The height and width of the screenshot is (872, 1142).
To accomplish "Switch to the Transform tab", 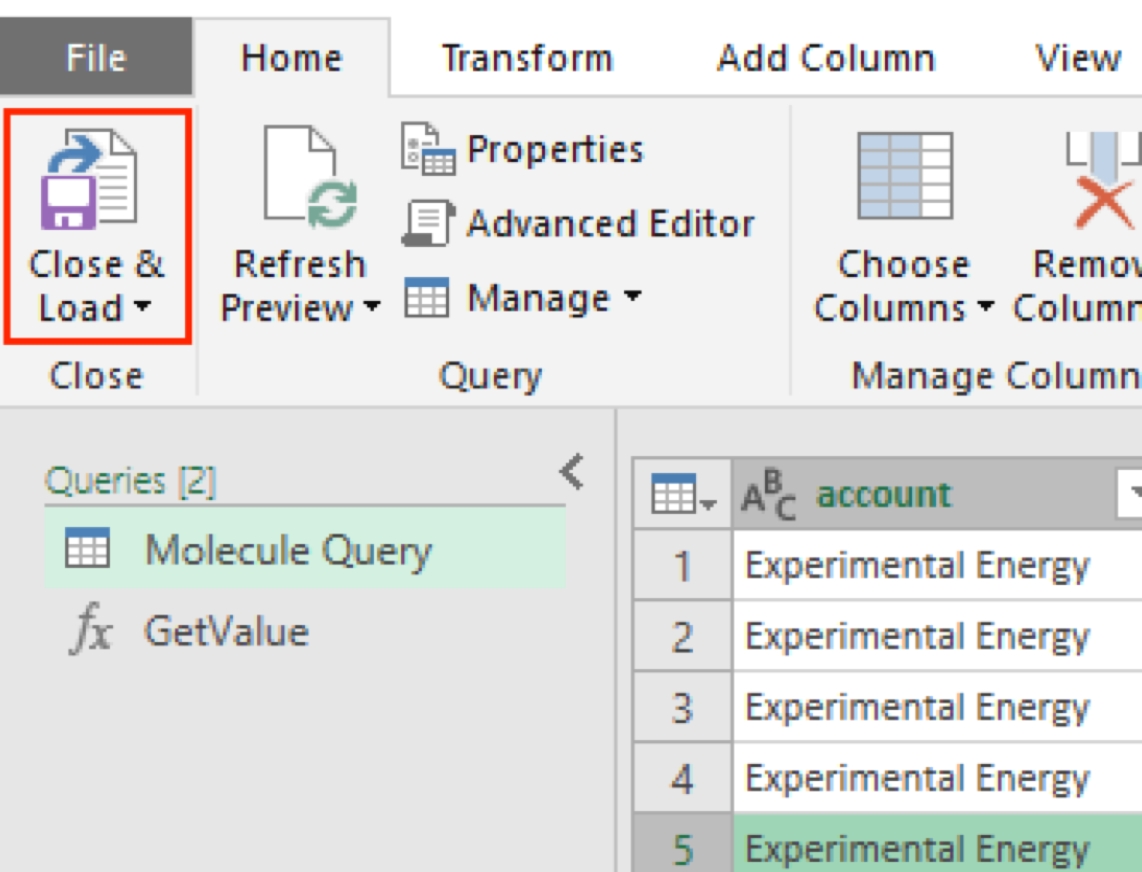I will [527, 58].
